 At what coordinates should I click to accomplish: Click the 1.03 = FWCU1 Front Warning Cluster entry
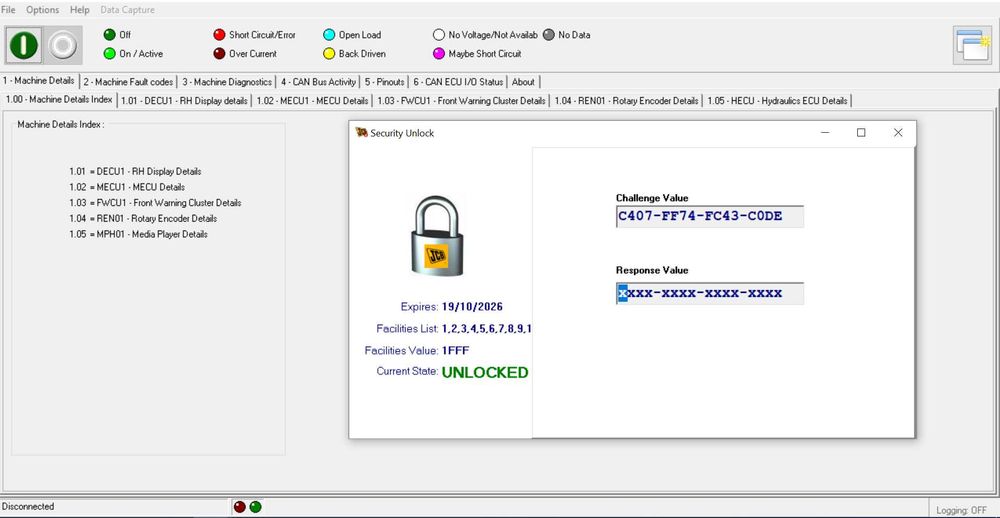point(155,203)
